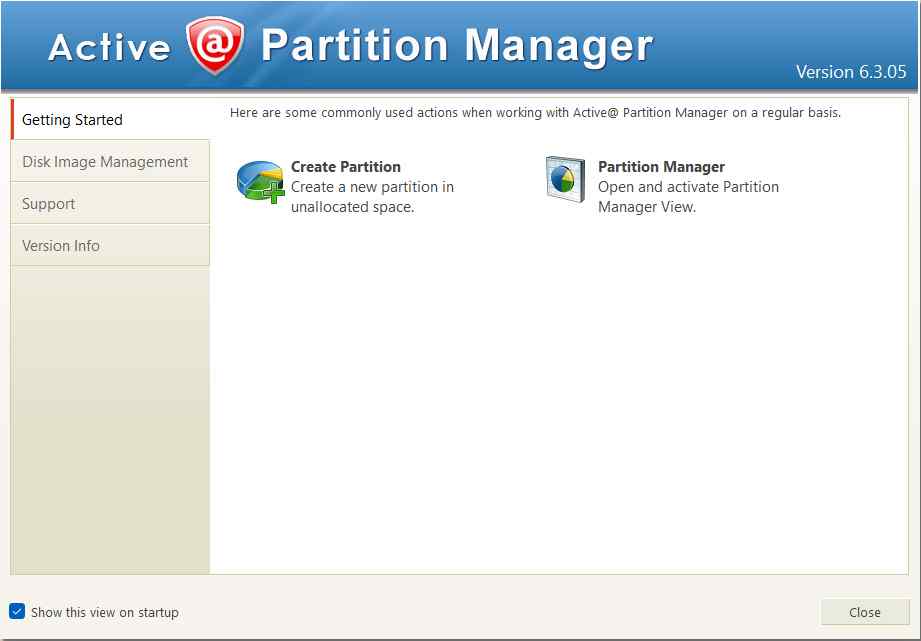
Task: Click the 'Partition Manager' banner title
Action: (x=456, y=46)
